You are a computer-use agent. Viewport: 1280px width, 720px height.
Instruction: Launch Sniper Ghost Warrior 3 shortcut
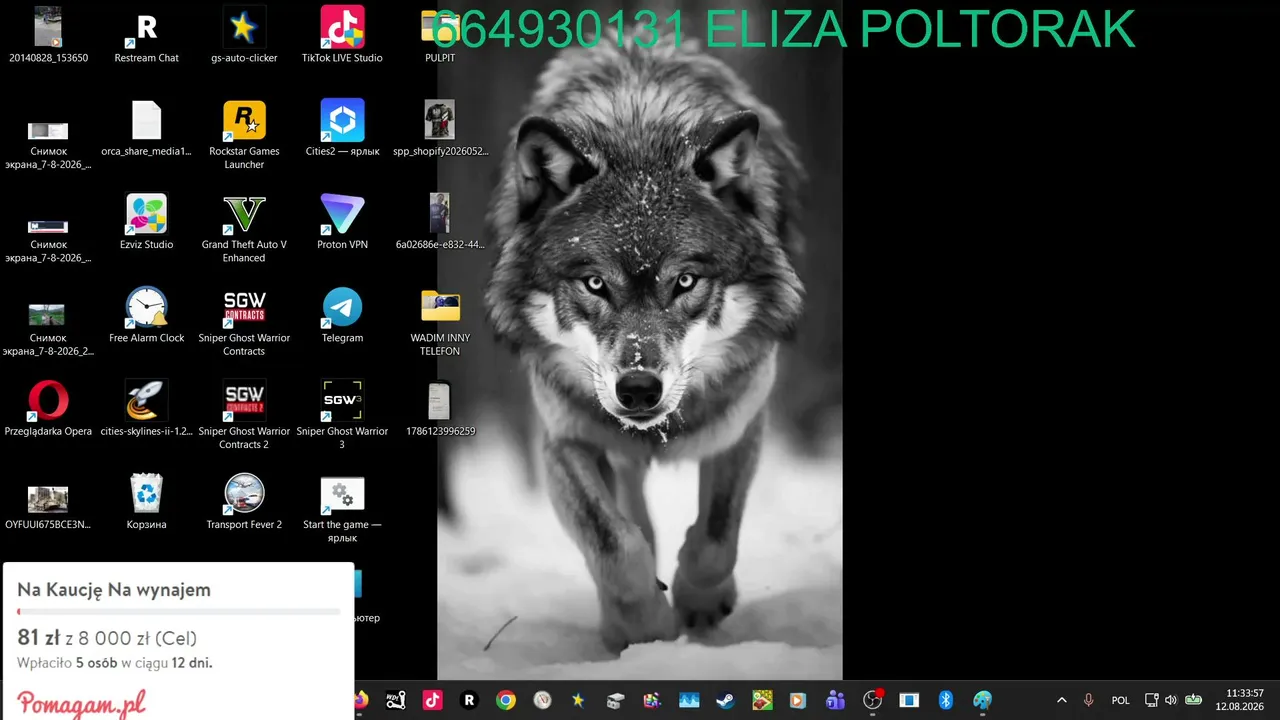click(x=342, y=415)
